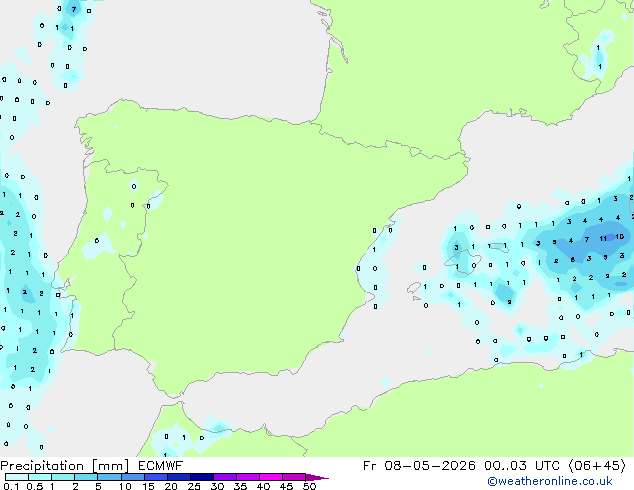Open the weatheronline.co.uk link
The image size is (634, 490).
(550, 481)
